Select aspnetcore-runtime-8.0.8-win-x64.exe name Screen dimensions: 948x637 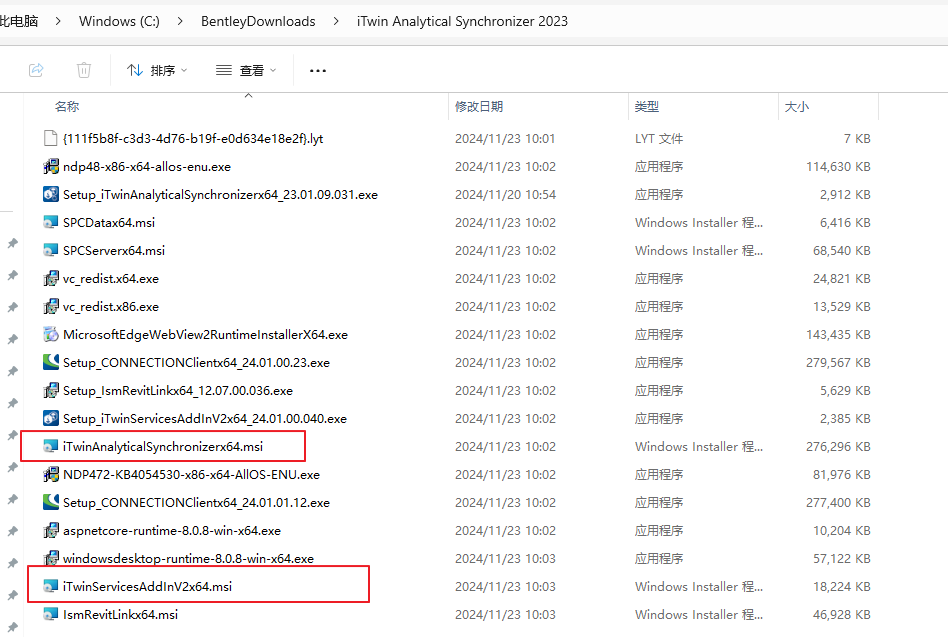[x=172, y=531]
